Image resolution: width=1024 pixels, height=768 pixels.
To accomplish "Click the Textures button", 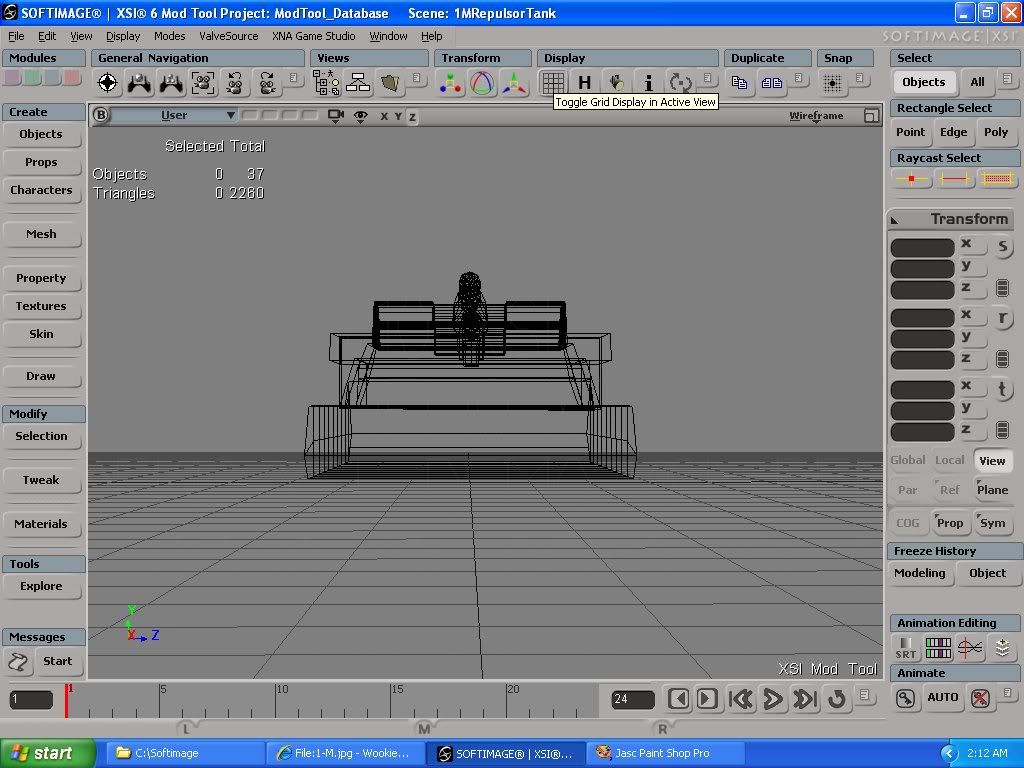I will [41, 306].
